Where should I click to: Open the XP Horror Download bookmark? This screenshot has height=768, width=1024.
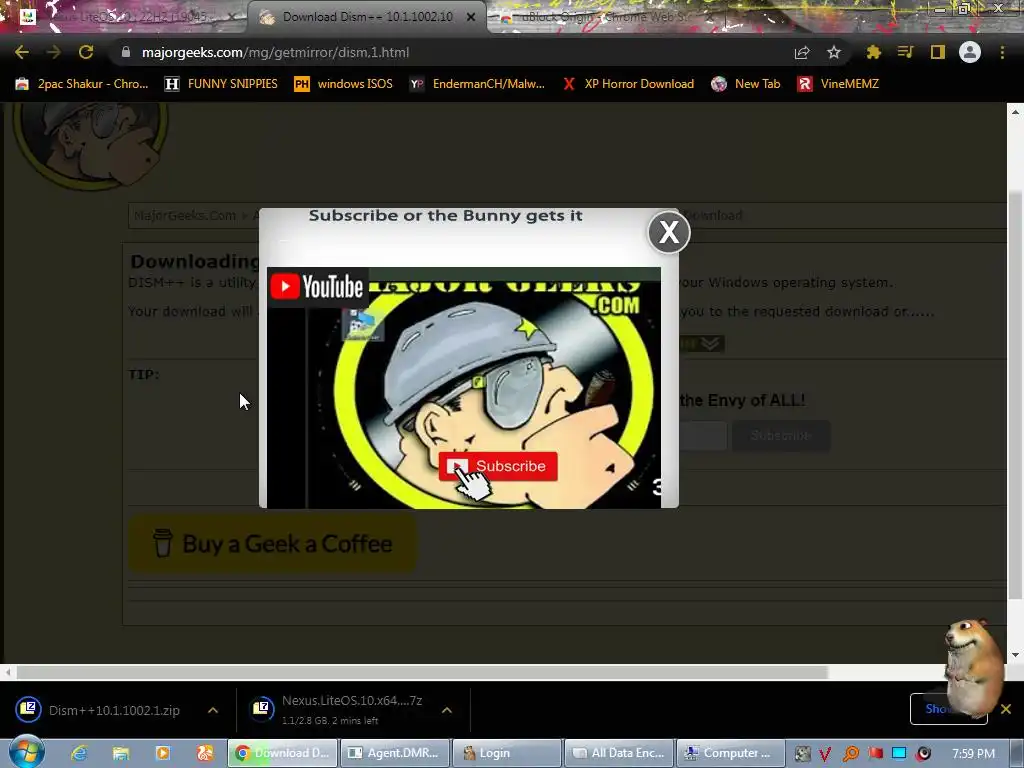(x=629, y=84)
